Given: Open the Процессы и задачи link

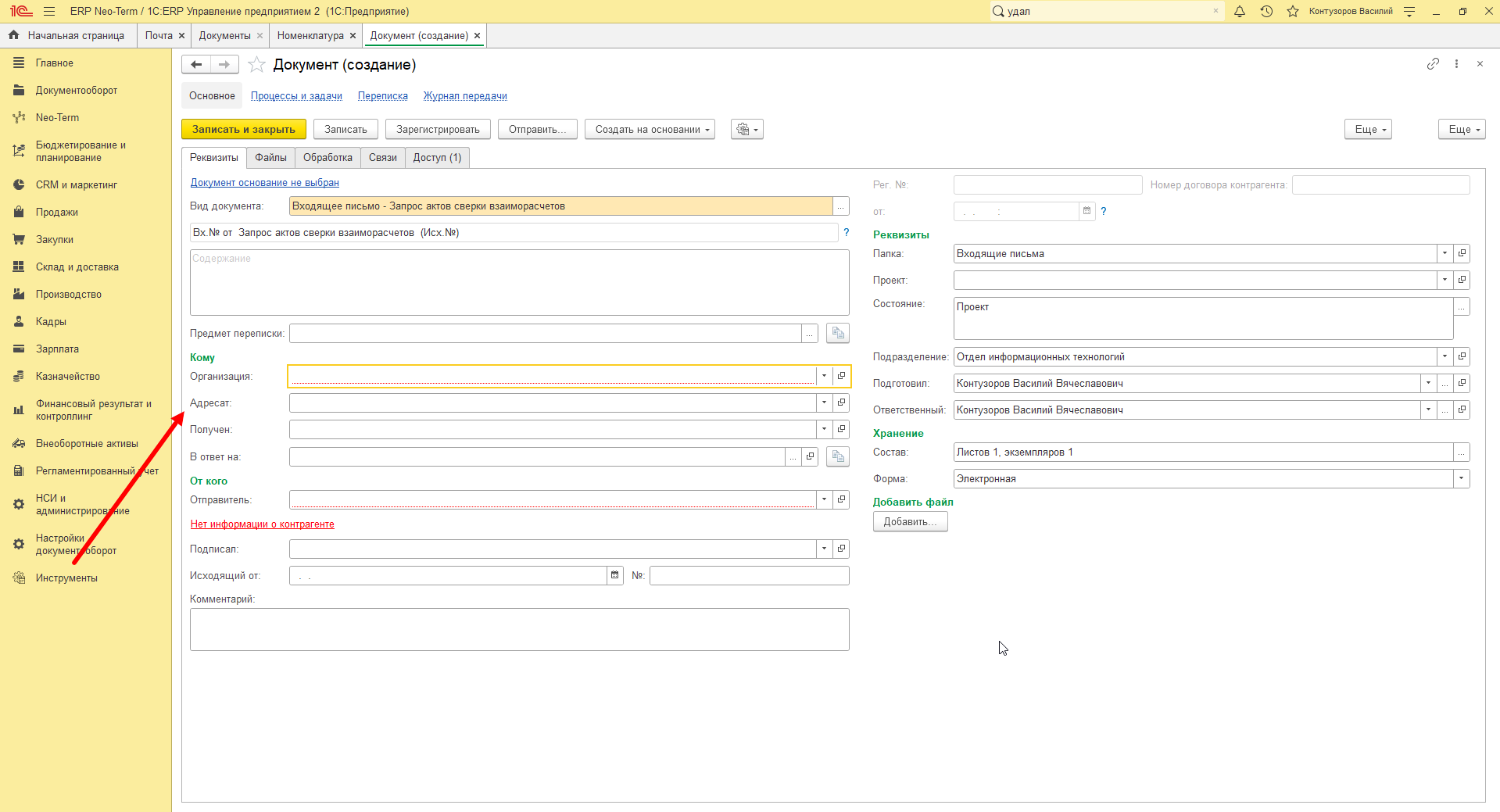Looking at the screenshot, I should [296, 96].
